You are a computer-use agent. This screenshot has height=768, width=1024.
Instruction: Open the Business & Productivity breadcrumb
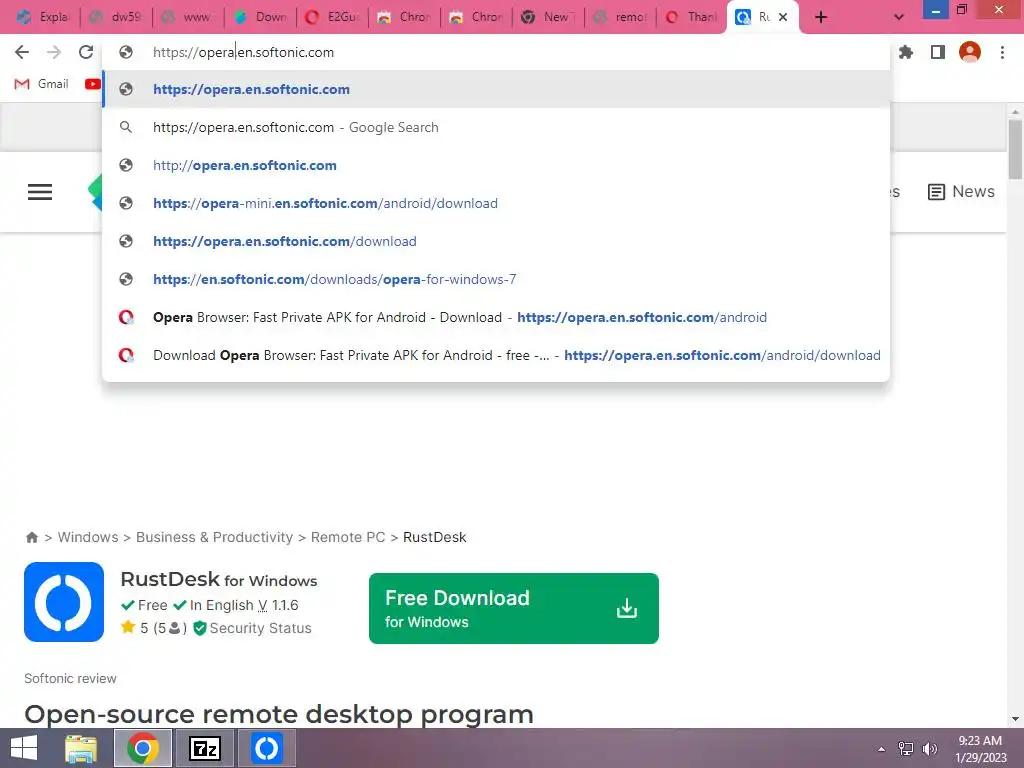pos(214,537)
